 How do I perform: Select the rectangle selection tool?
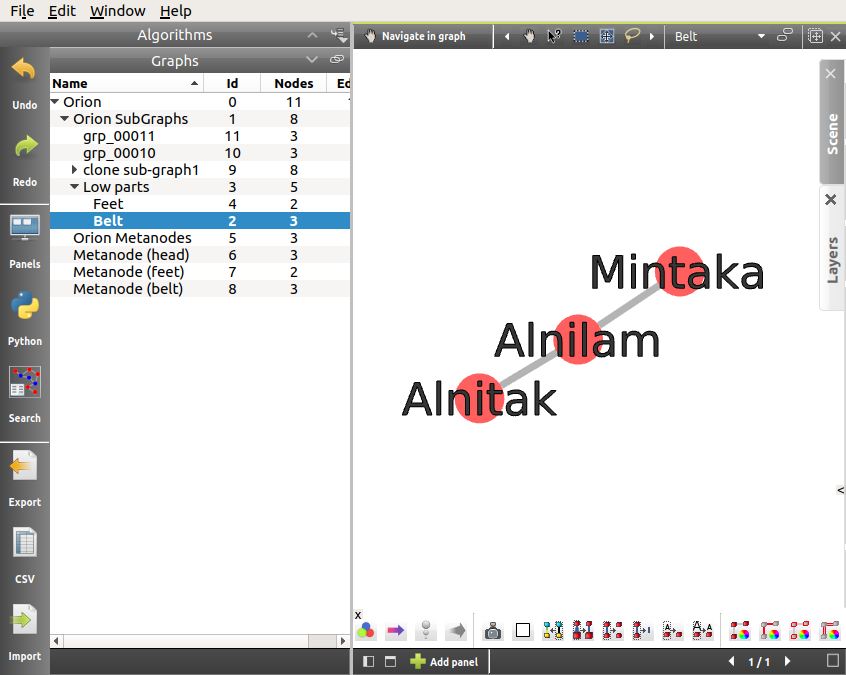tap(581, 36)
